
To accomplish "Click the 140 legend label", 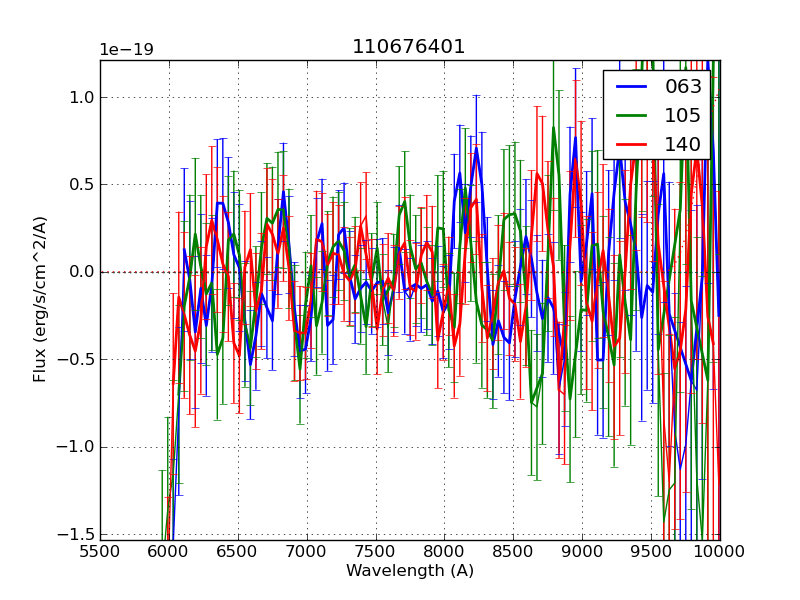I will [683, 145].
